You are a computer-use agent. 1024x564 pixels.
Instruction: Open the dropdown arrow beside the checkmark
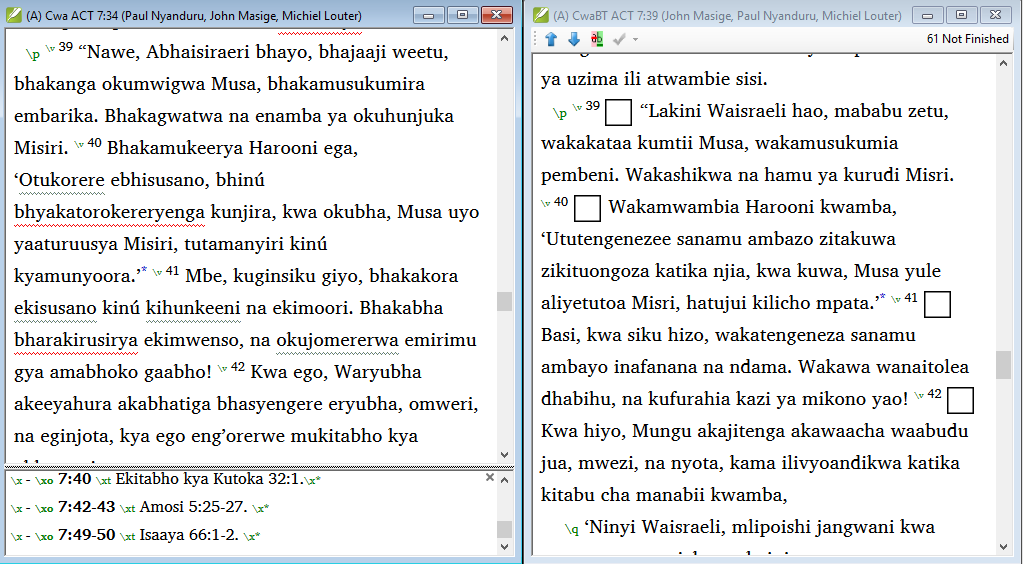point(635,40)
